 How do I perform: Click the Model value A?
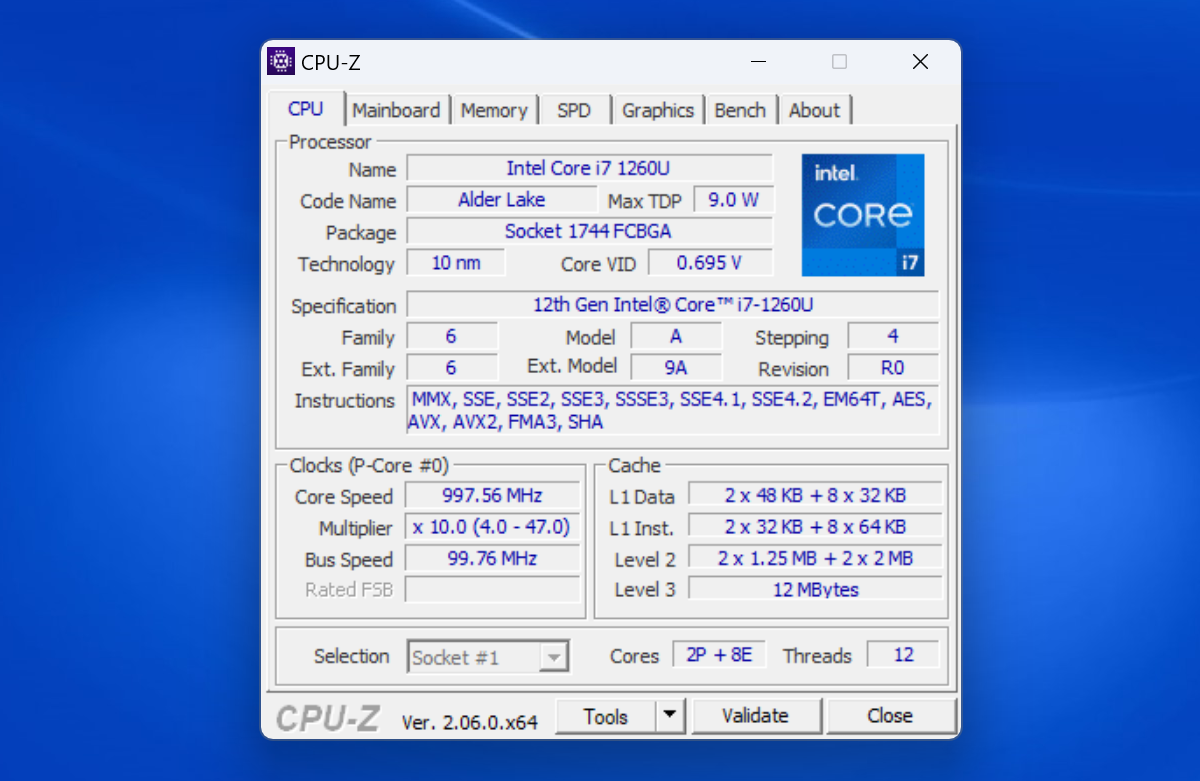676,337
